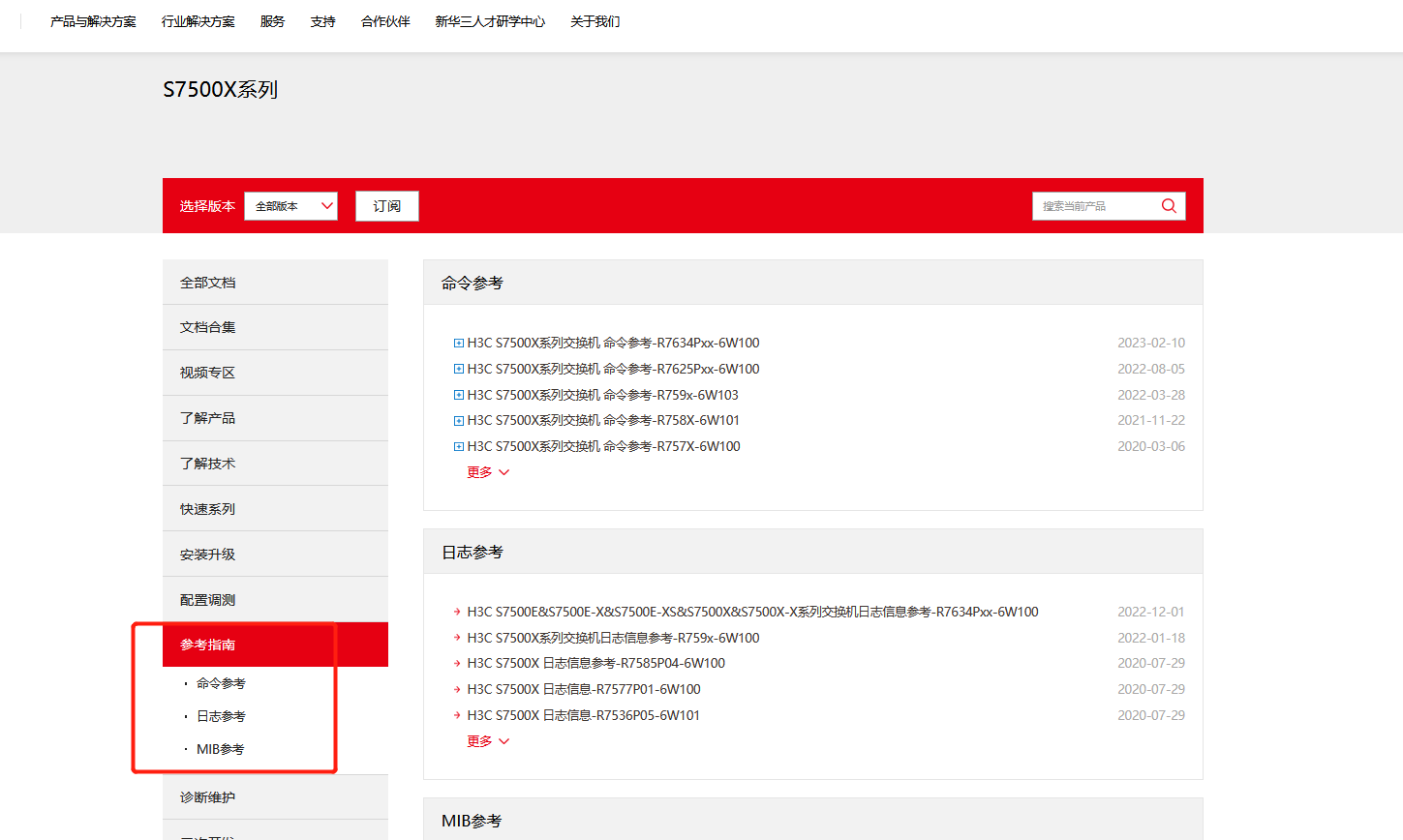Go to 日志参考 sidebar sub-item
This screenshot has width=1403, height=840.
[221, 716]
